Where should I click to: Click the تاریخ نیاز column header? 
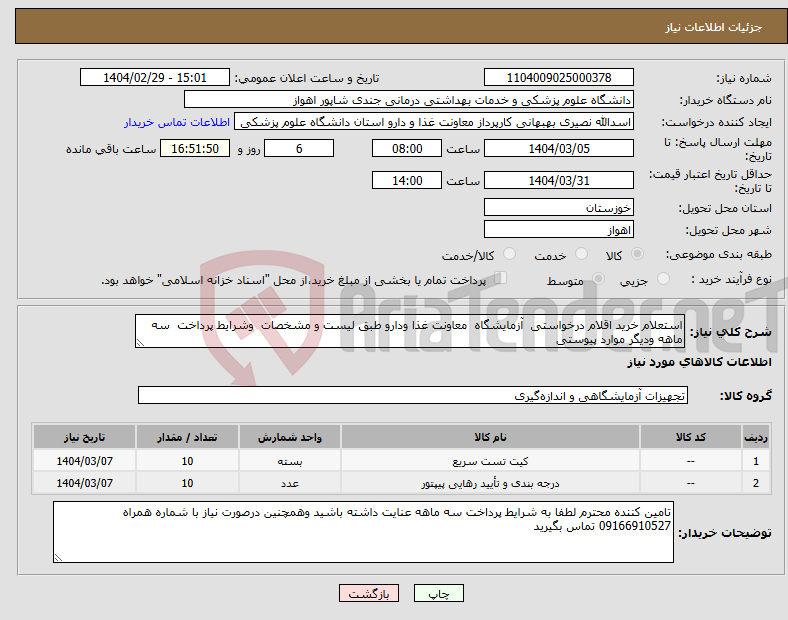coord(84,437)
